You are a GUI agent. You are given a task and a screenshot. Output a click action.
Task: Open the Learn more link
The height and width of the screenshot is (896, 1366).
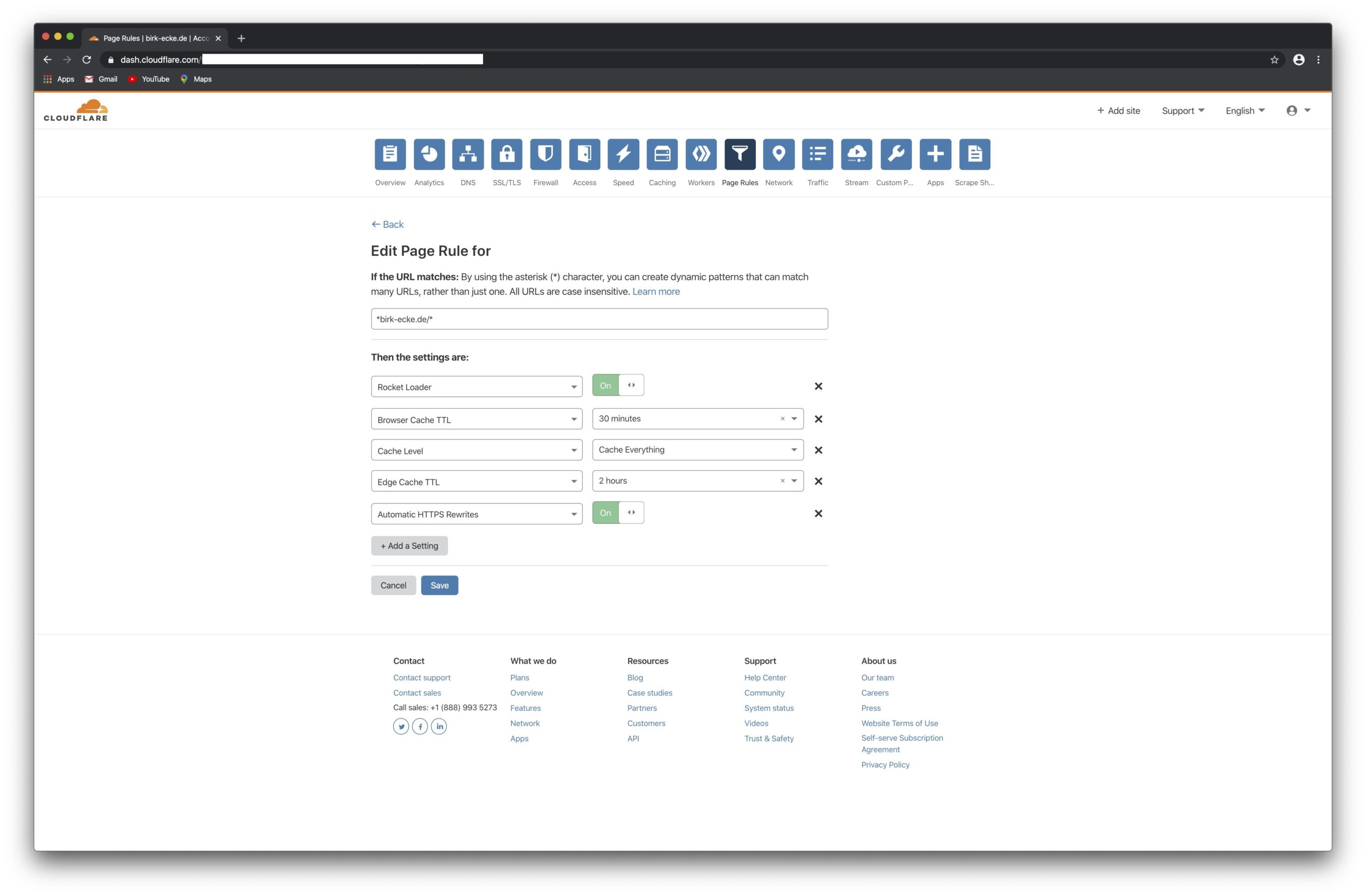pyautogui.click(x=656, y=291)
